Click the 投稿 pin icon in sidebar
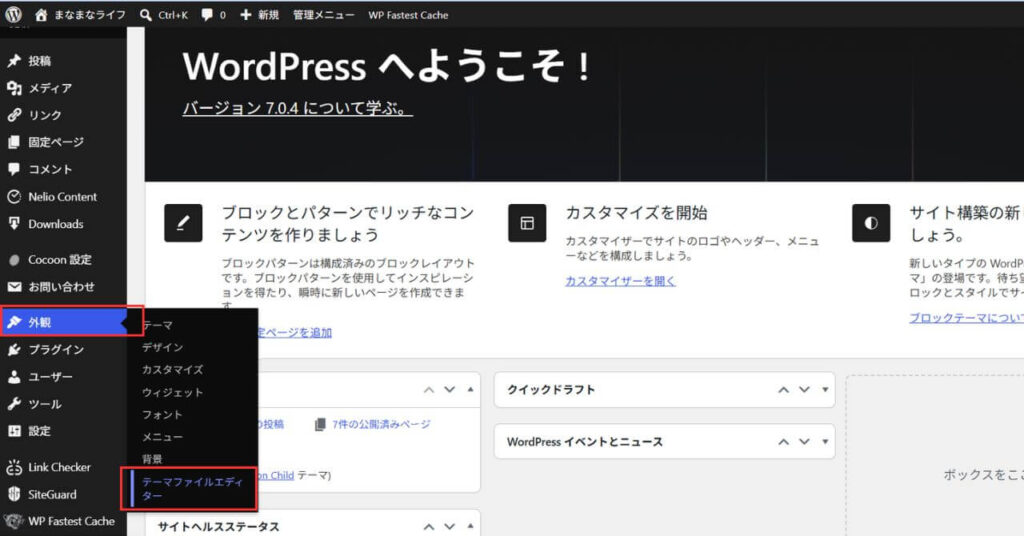 14,61
